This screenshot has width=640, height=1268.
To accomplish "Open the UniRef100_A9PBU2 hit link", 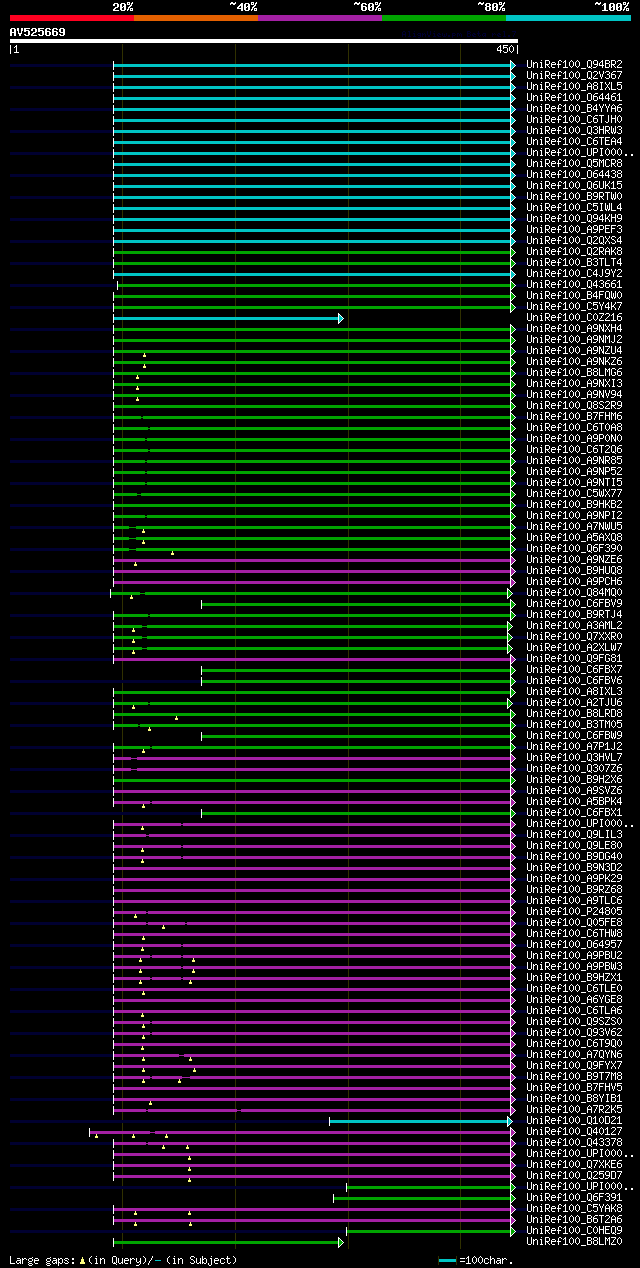I will [574, 955].
